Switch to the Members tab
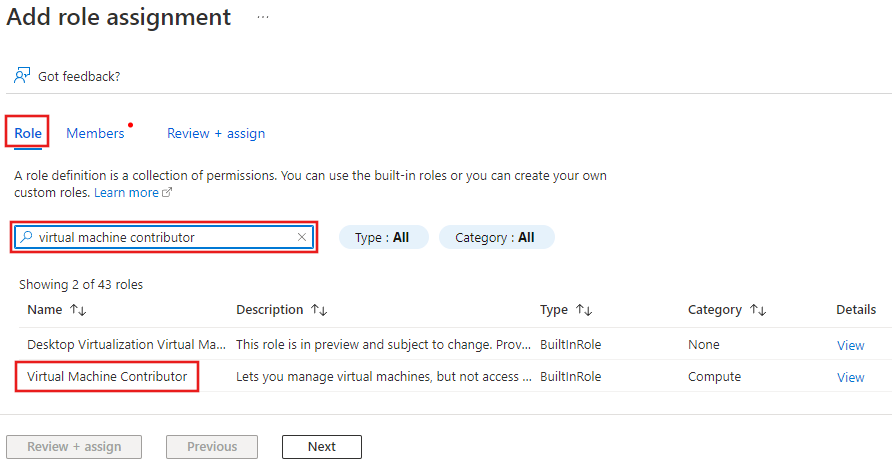This screenshot has width=892, height=472. (95, 133)
